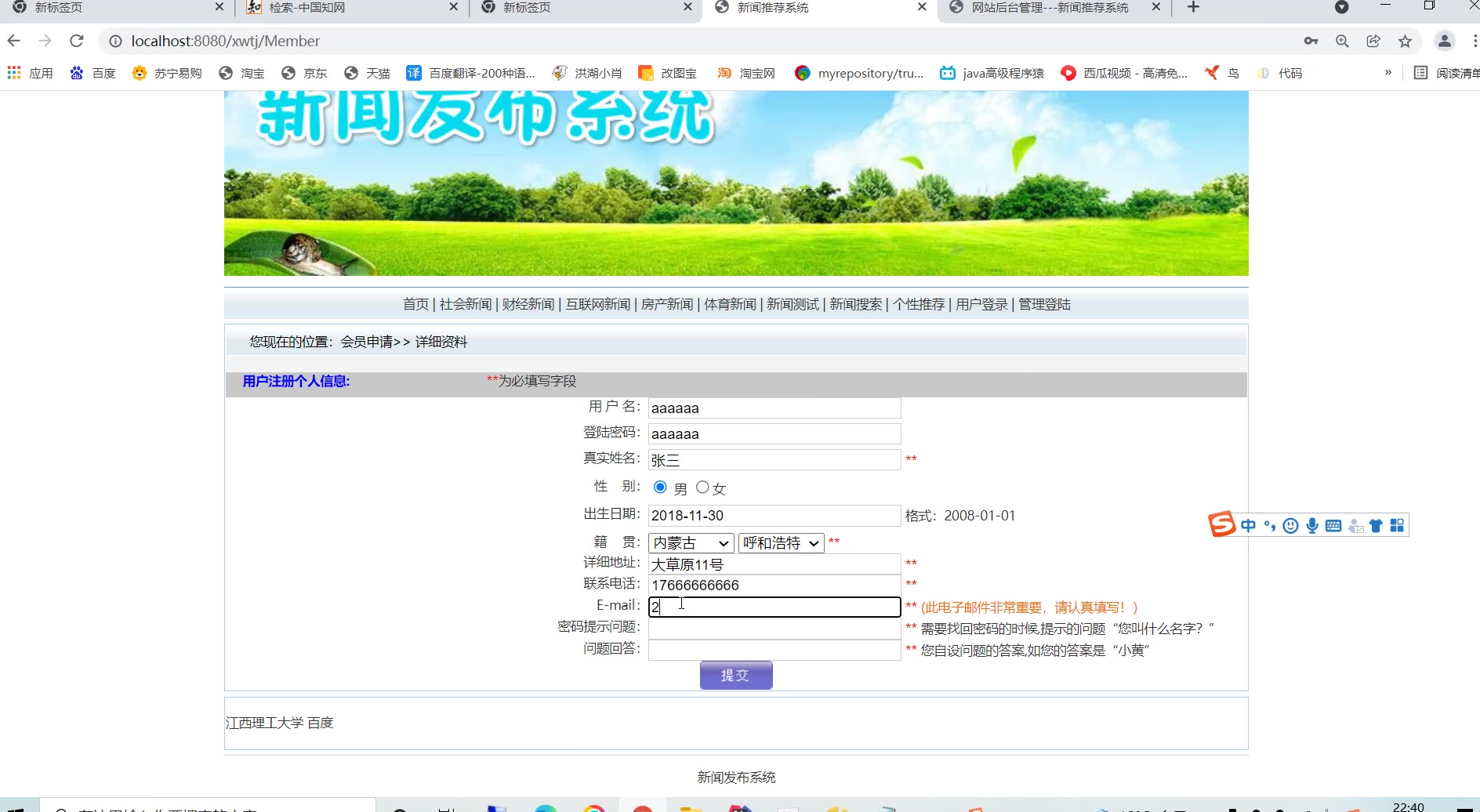Open the saved passwords key icon

click(x=1311, y=41)
